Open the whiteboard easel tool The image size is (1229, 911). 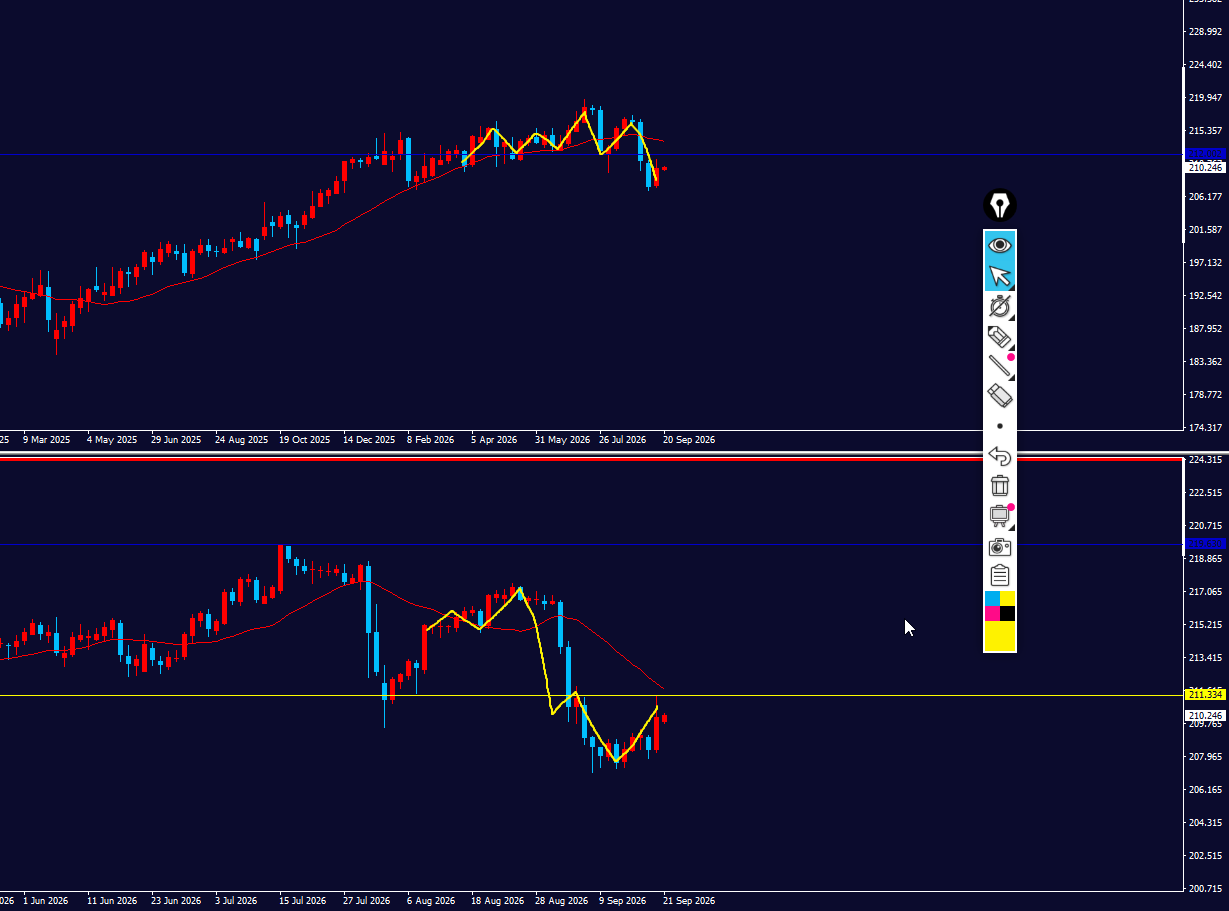(1000, 516)
